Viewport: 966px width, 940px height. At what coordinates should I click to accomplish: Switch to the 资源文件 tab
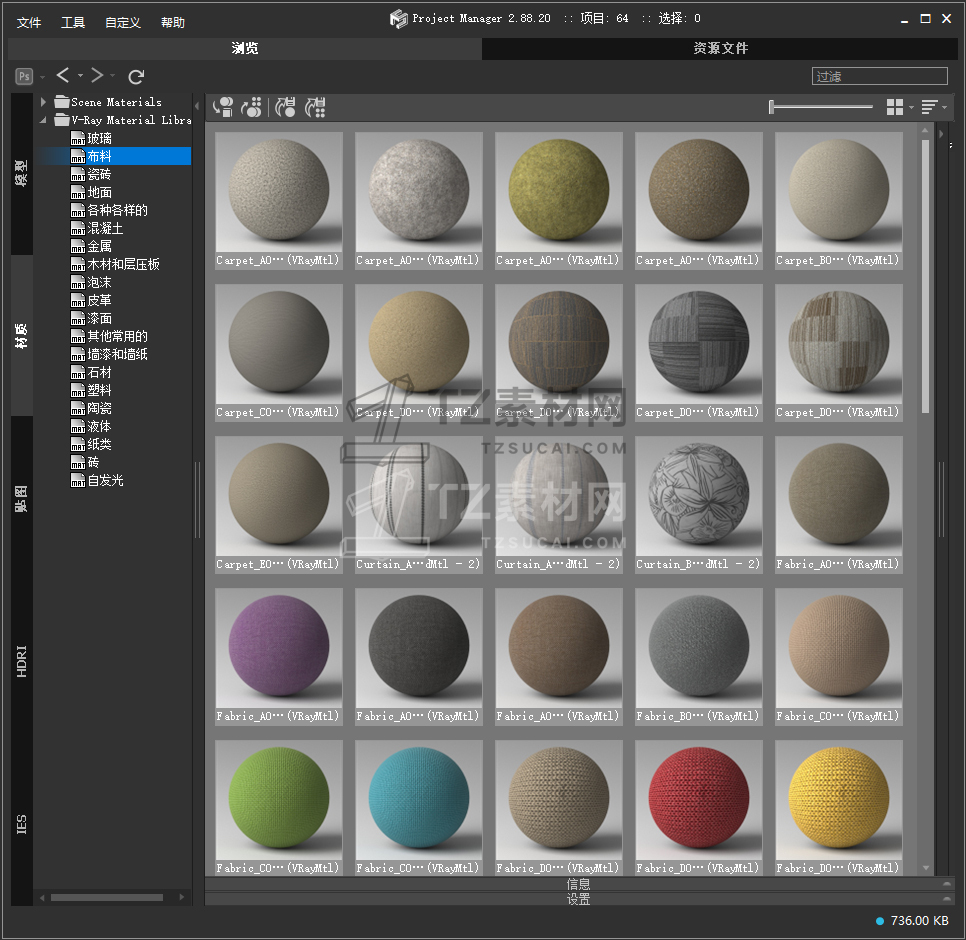[x=720, y=48]
